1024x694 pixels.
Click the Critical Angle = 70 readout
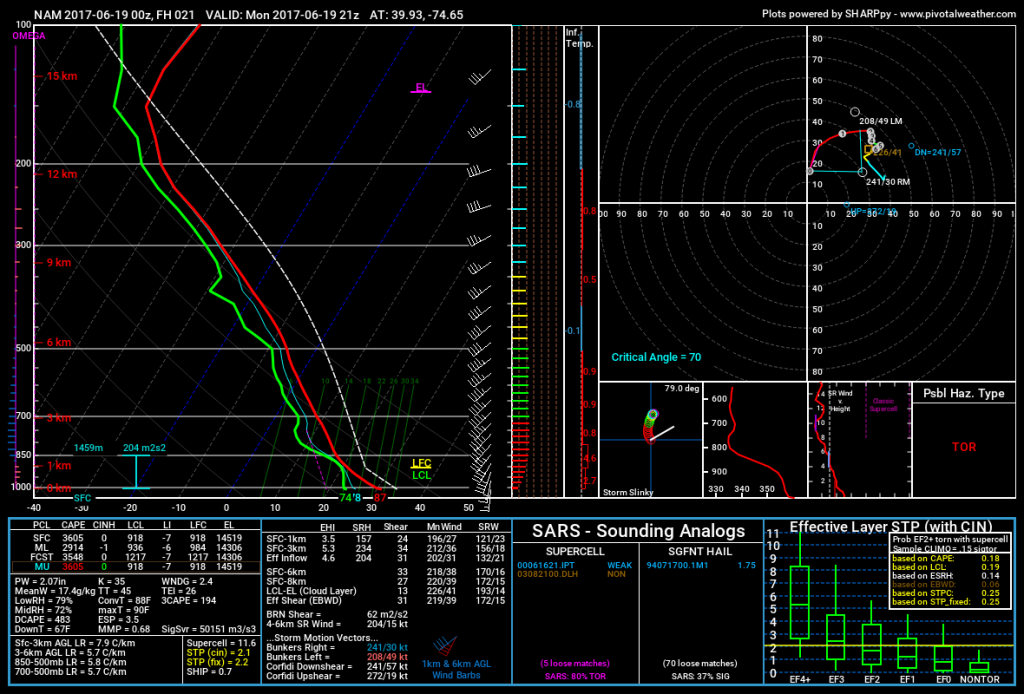tap(656, 357)
